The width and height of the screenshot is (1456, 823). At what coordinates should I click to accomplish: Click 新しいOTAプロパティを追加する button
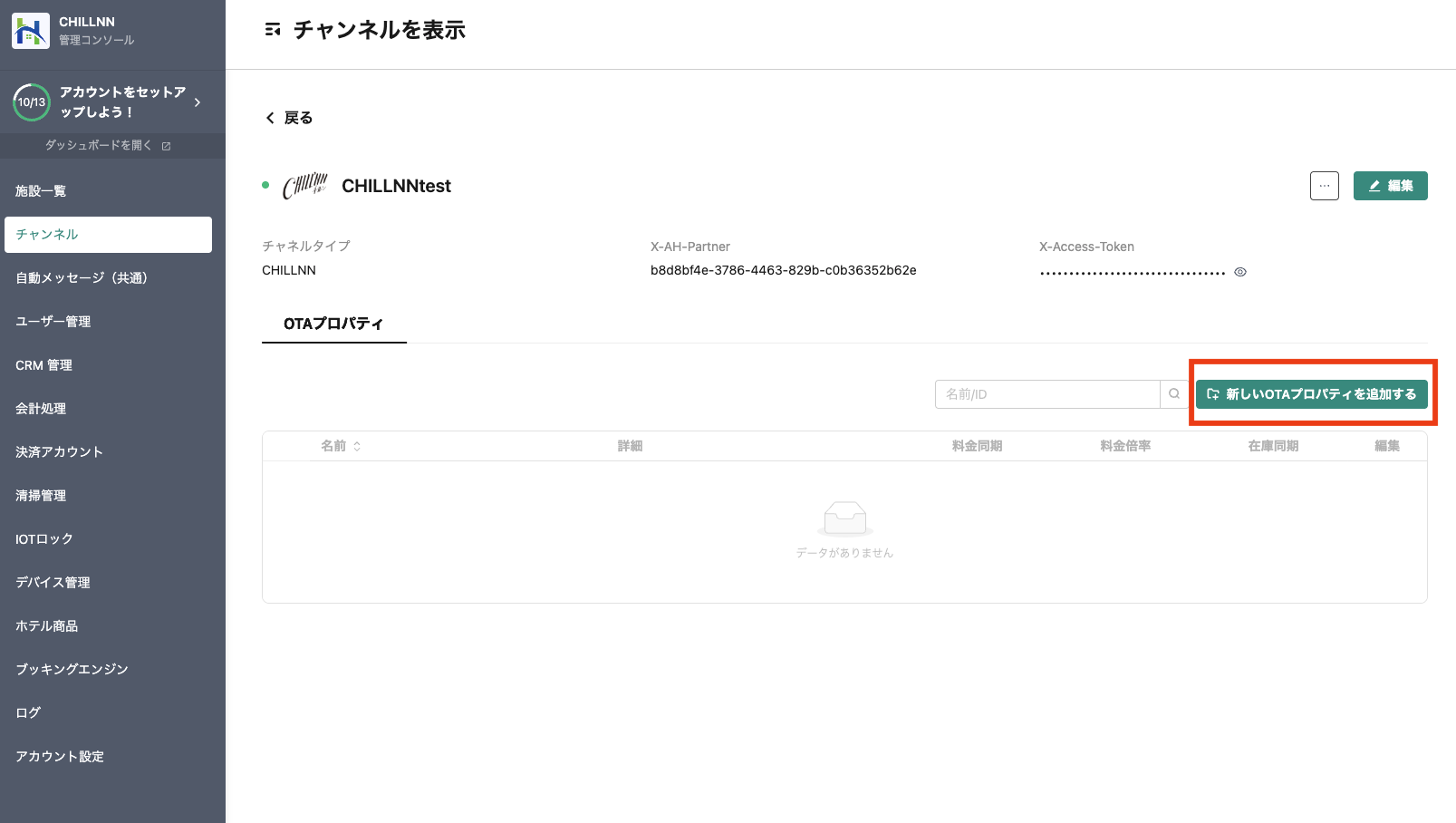(x=1312, y=394)
